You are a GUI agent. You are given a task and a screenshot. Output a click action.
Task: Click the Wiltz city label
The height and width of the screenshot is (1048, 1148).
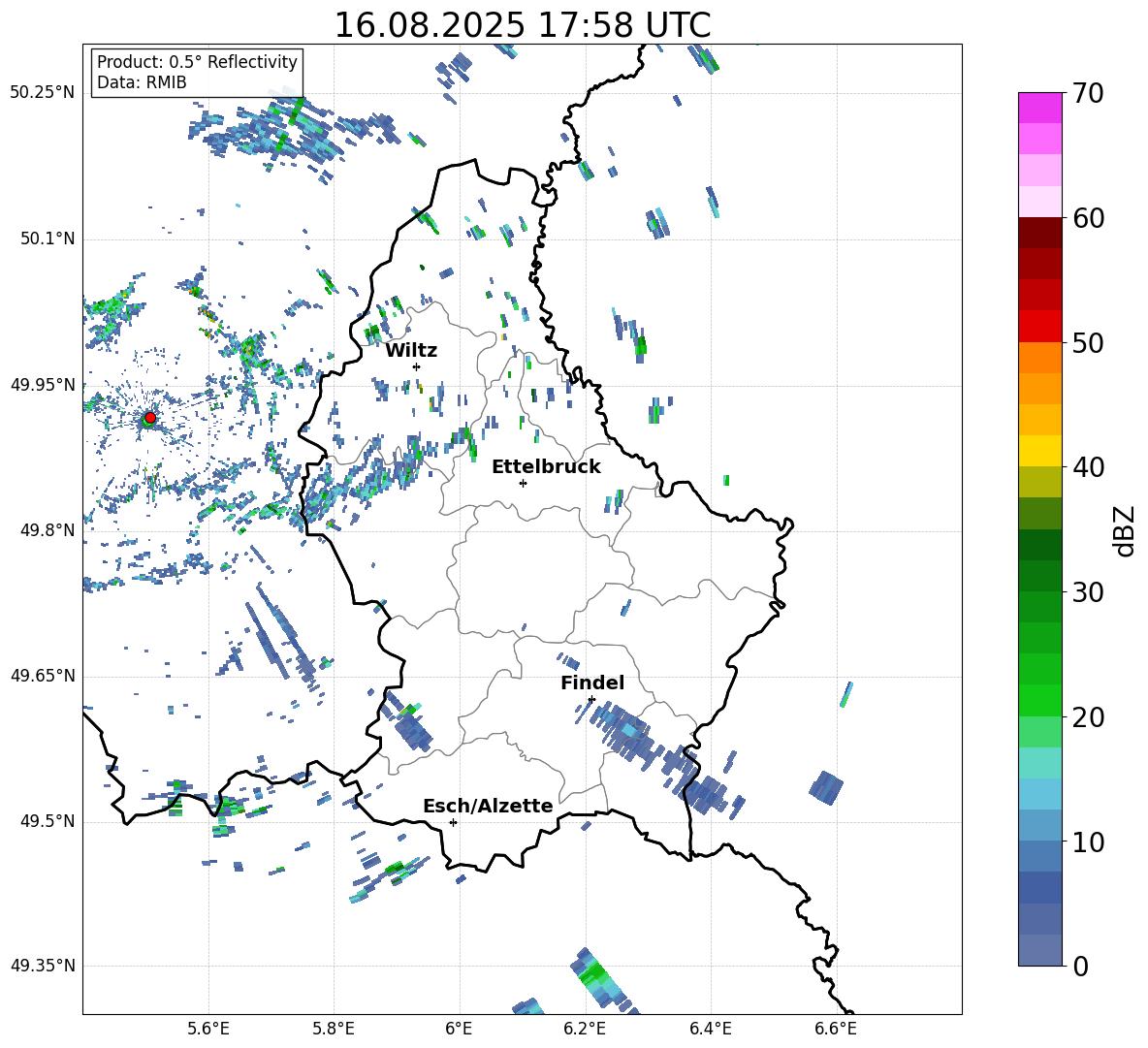[x=411, y=351]
